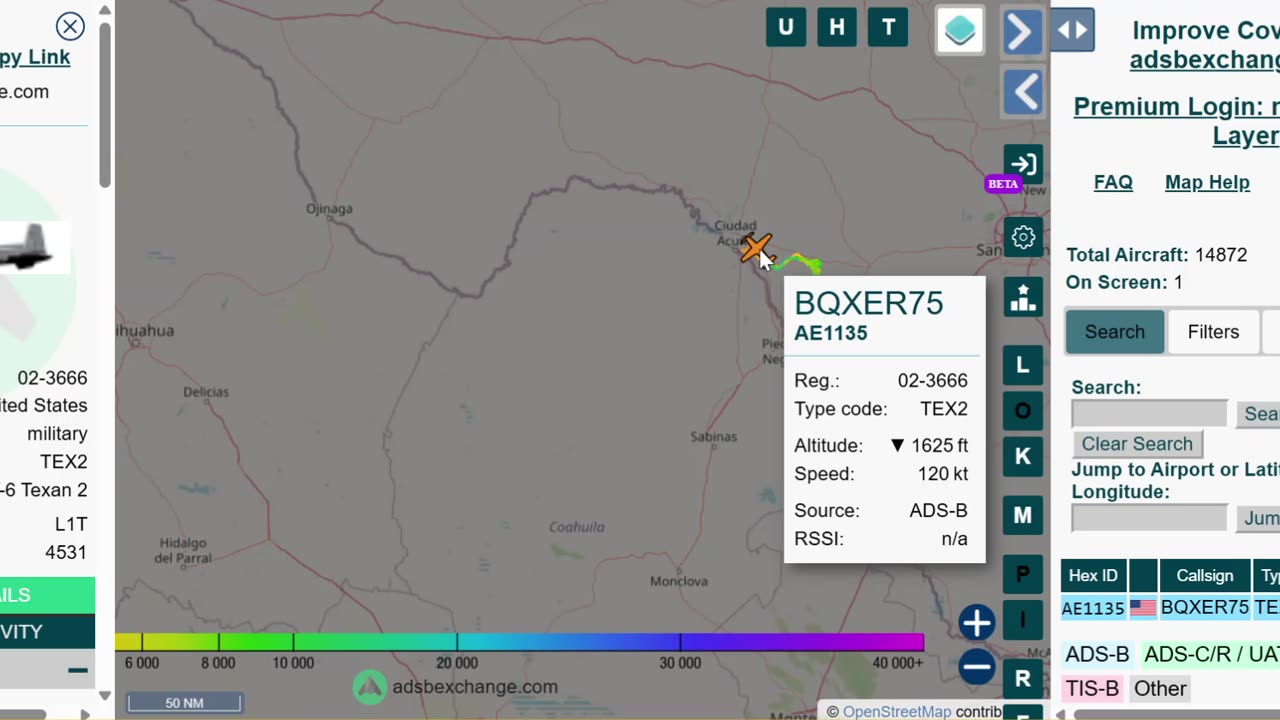Click the AE1135 hex code in popup
The height and width of the screenshot is (720, 1280).
pos(831,334)
